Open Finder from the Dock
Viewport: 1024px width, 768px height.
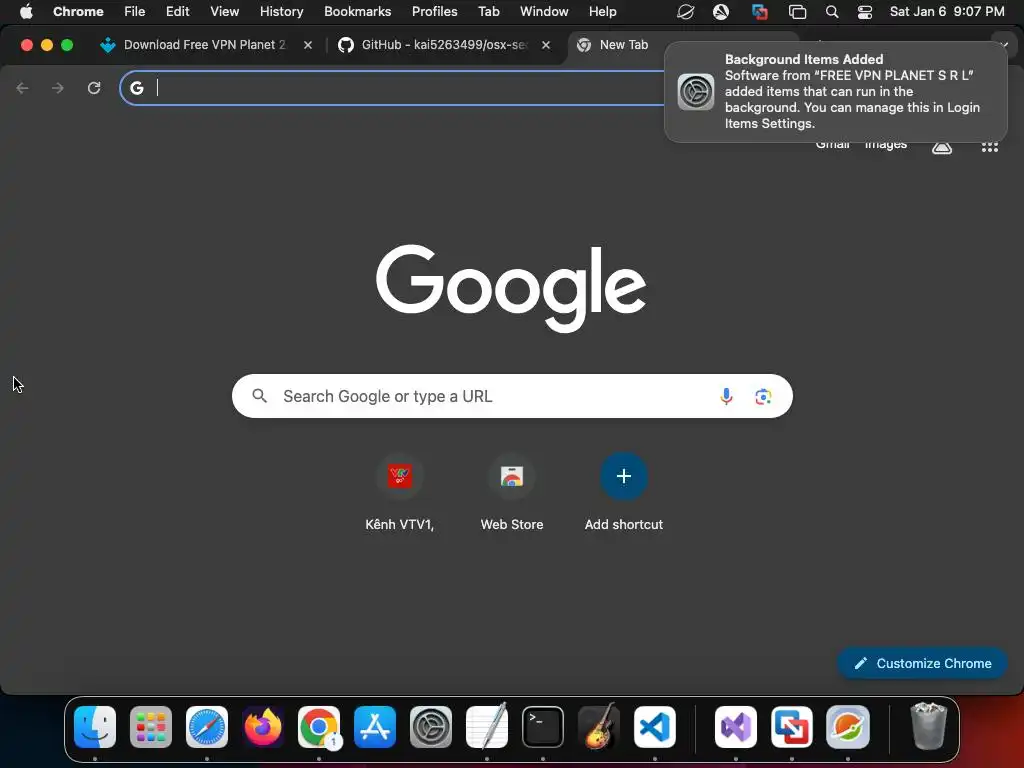[x=95, y=727]
